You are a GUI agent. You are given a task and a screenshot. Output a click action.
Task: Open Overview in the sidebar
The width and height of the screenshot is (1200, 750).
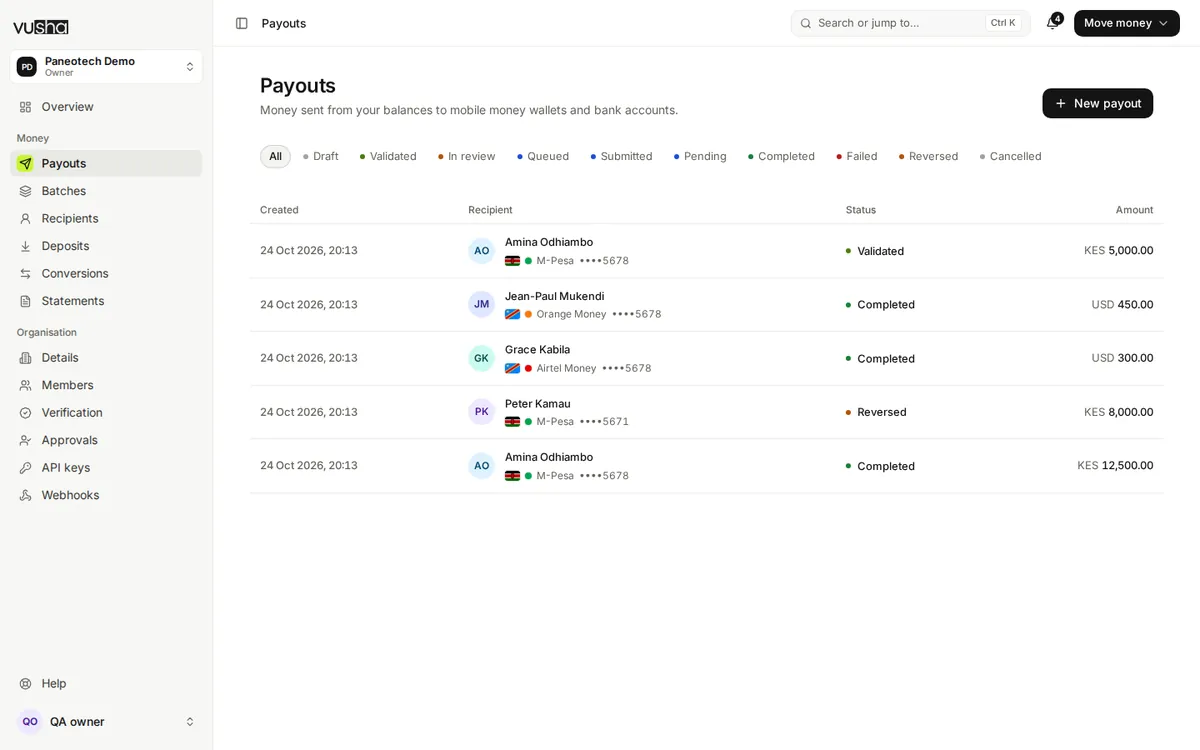click(106, 107)
